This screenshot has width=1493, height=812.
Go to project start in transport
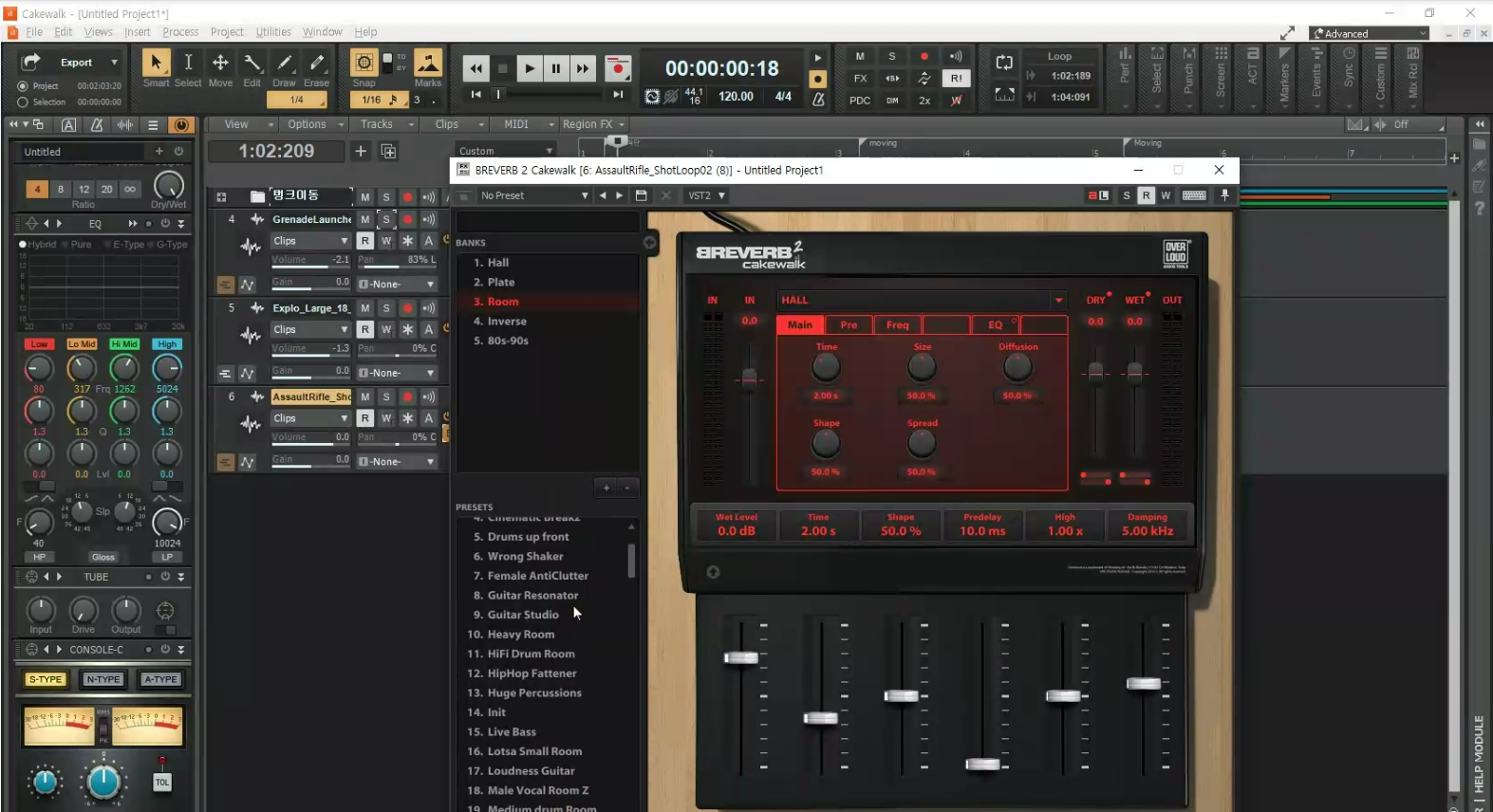point(476,94)
